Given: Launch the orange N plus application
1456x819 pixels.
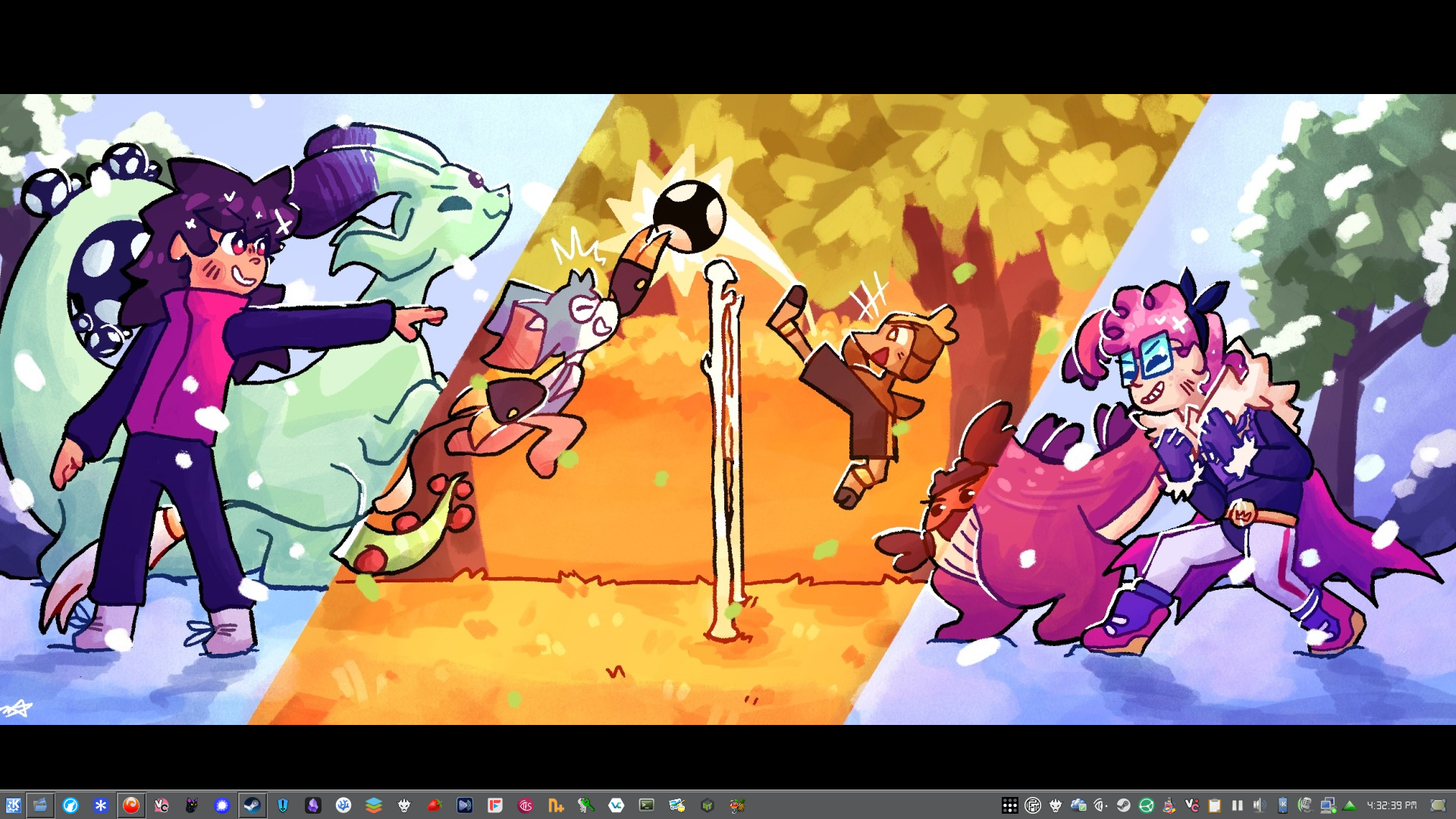Looking at the screenshot, I should point(556,805).
